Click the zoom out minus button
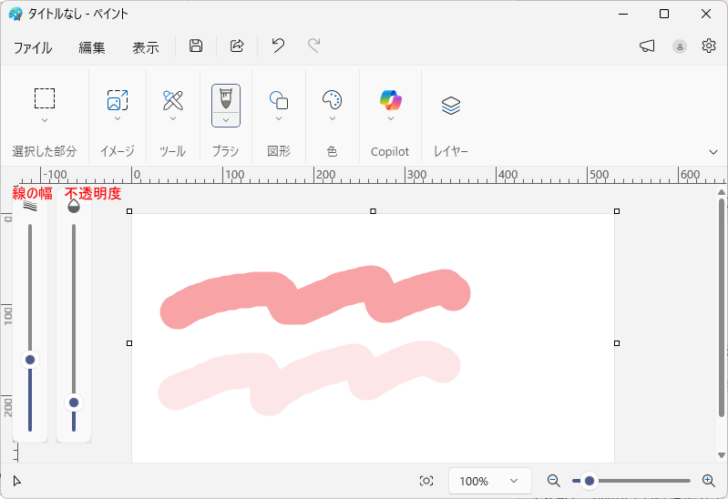This screenshot has width=728, height=499. tap(554, 481)
